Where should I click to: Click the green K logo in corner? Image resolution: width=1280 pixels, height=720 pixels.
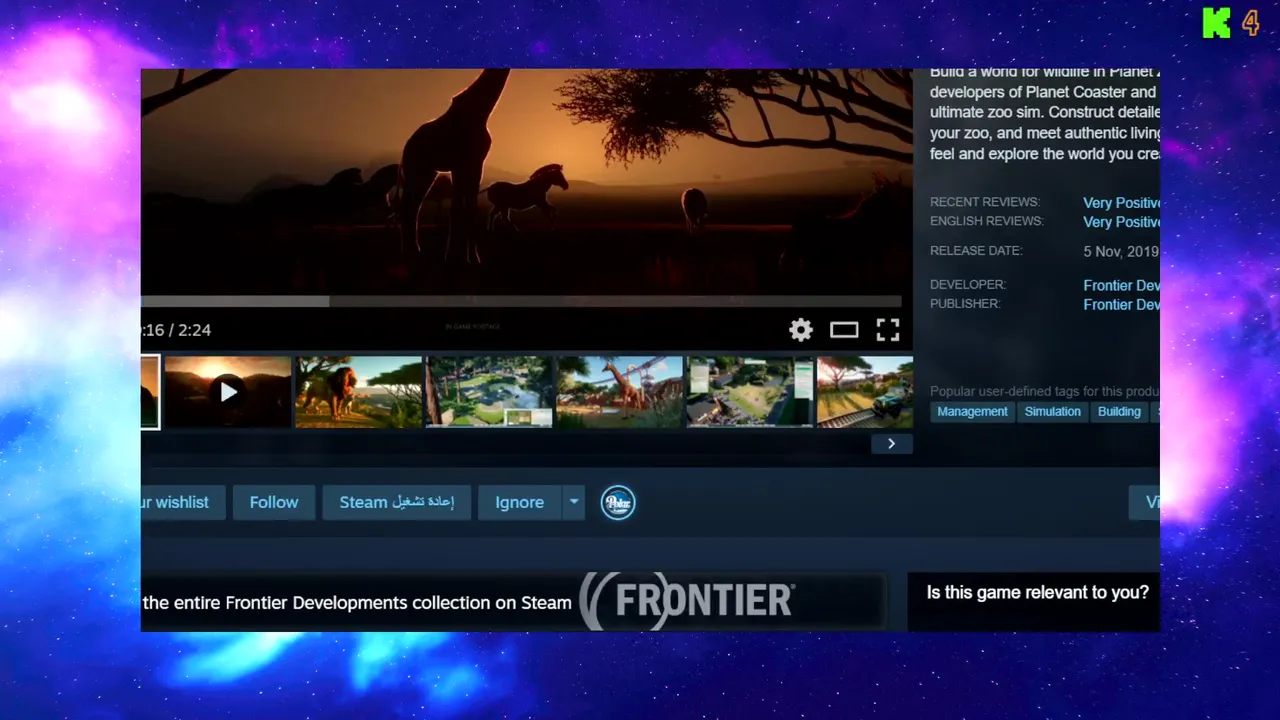tap(1216, 23)
